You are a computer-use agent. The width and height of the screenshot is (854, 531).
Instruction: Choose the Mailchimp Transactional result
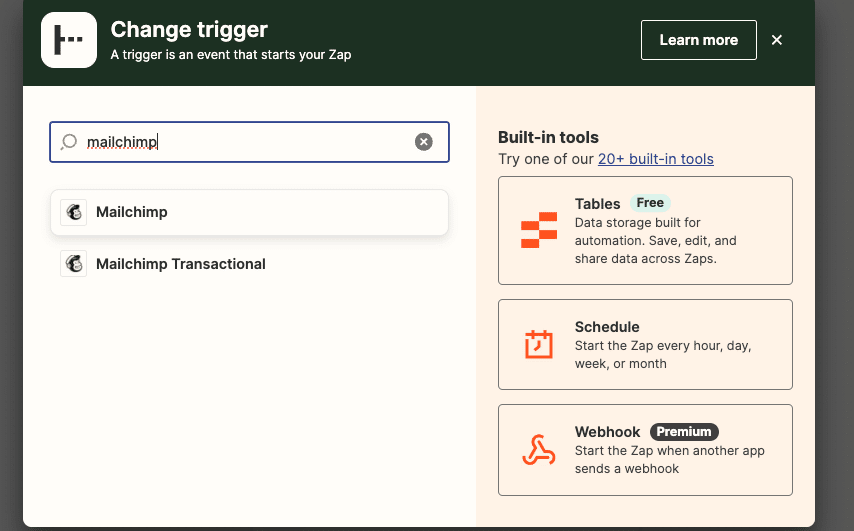pyautogui.click(x=249, y=264)
